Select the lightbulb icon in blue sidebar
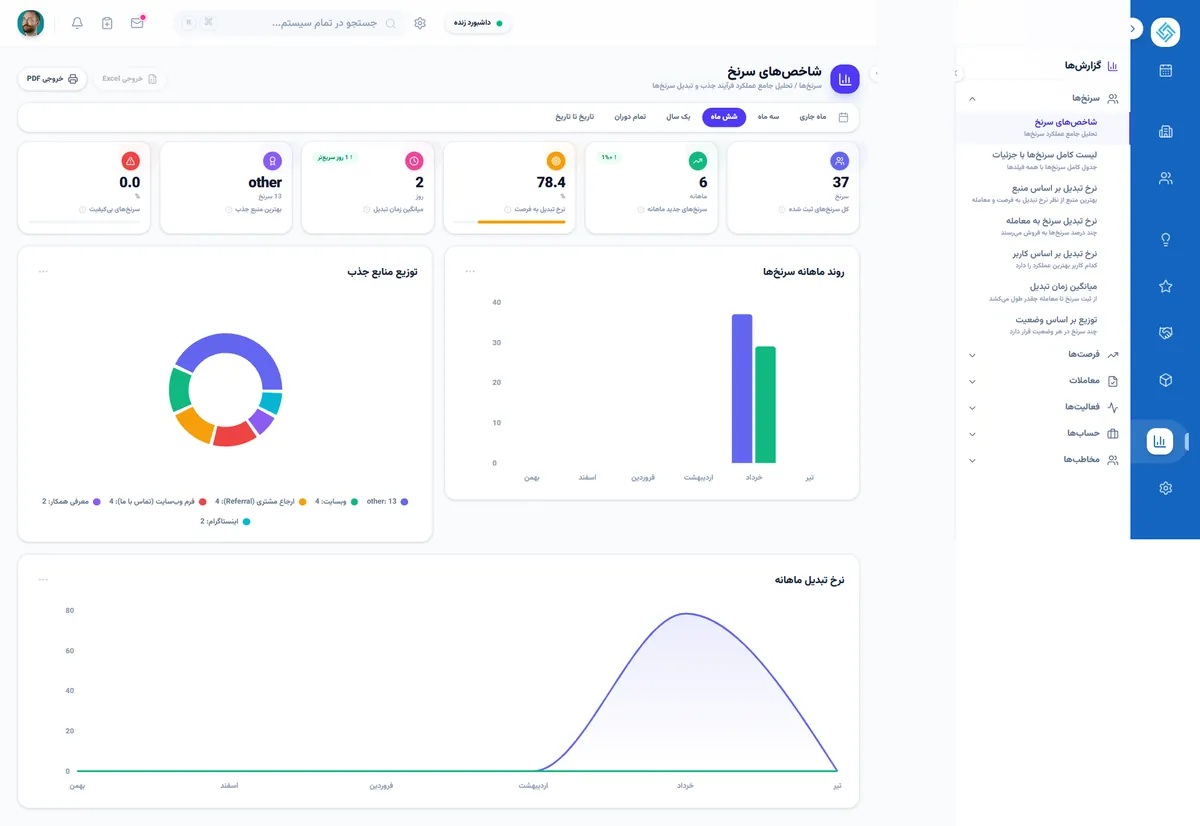 tap(1165, 239)
